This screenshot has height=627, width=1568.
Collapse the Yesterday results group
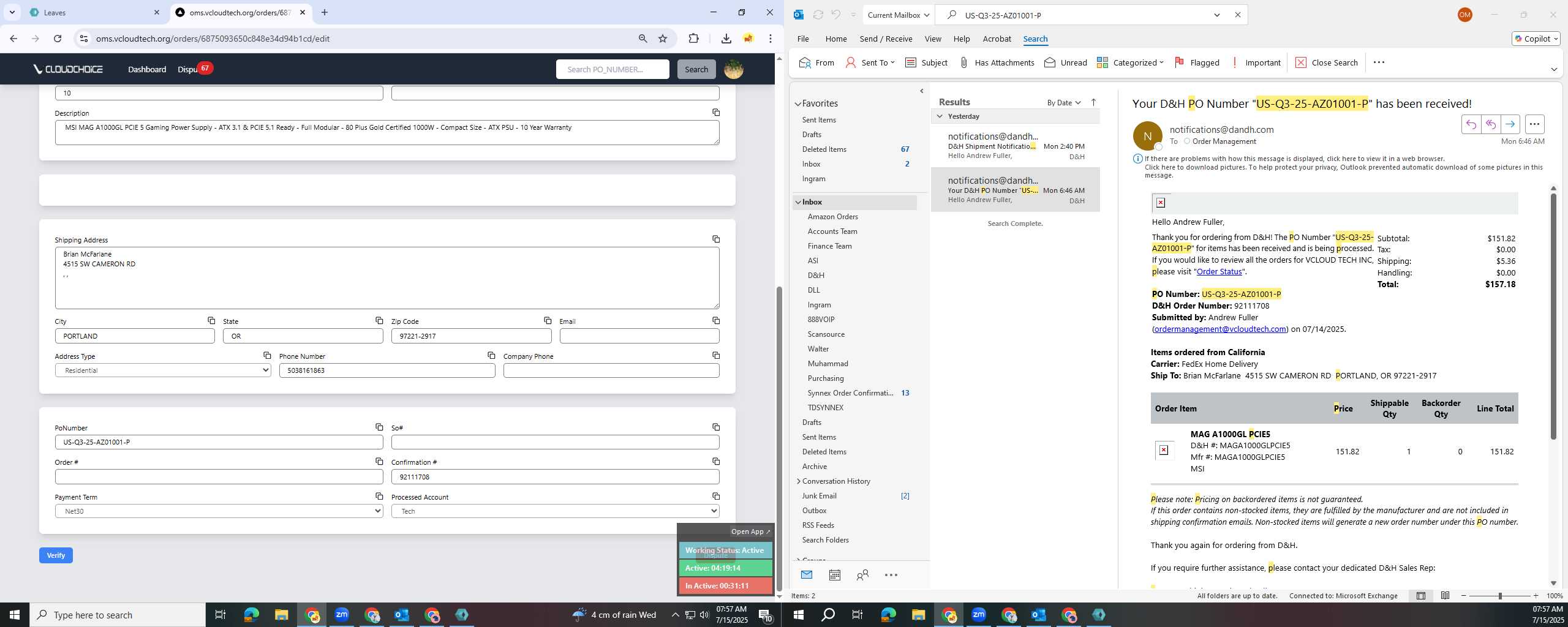[x=940, y=116]
